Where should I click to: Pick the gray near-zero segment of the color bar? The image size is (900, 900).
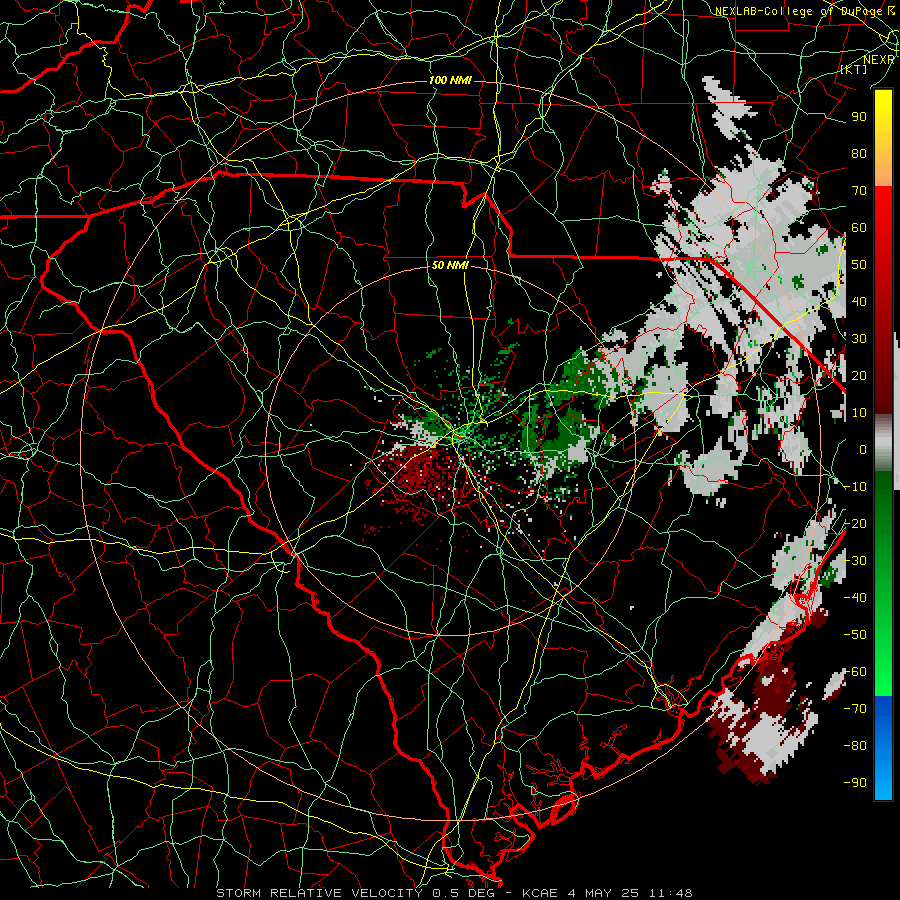tap(883, 443)
